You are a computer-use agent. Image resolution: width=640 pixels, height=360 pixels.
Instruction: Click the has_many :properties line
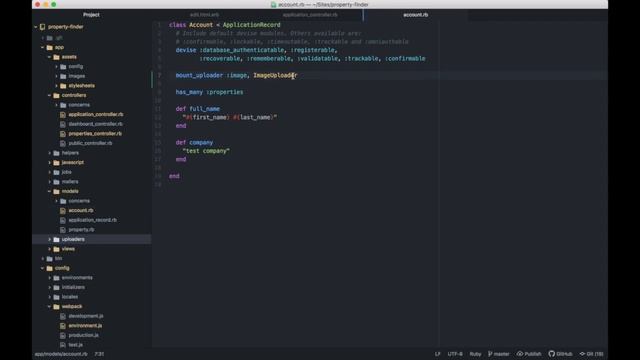[x=209, y=92]
